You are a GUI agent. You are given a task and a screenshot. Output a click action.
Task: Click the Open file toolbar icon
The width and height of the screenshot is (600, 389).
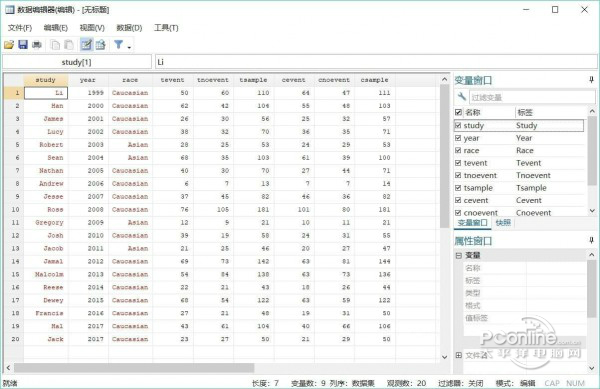click(9, 45)
